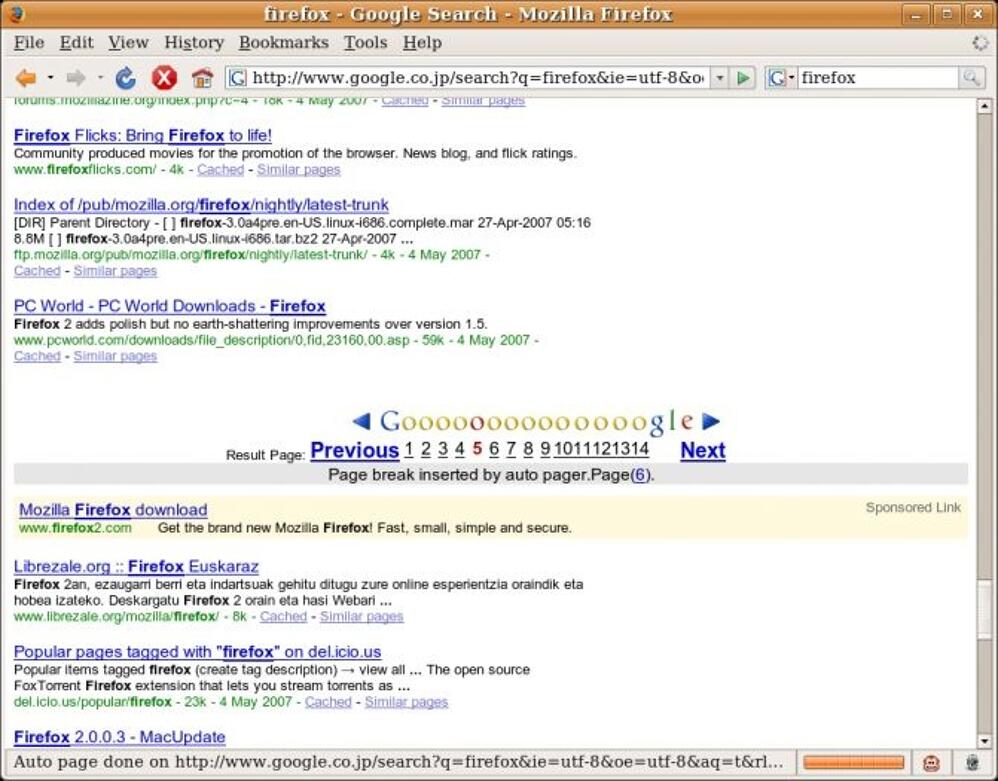
Task: Click the right blue arrow by Google logo
Action: tap(710, 421)
